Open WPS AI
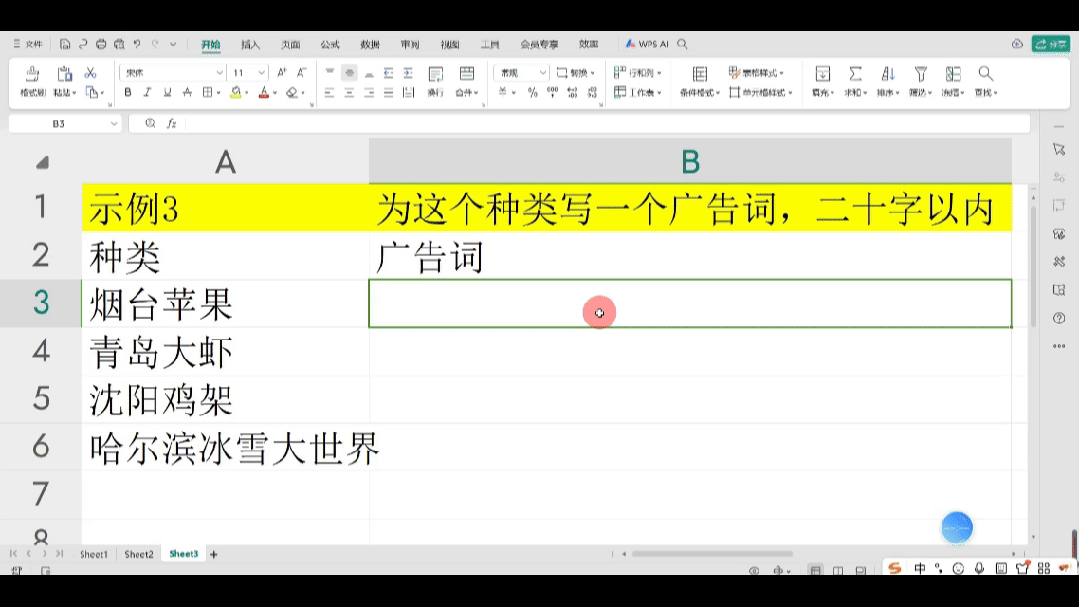 tap(647, 44)
